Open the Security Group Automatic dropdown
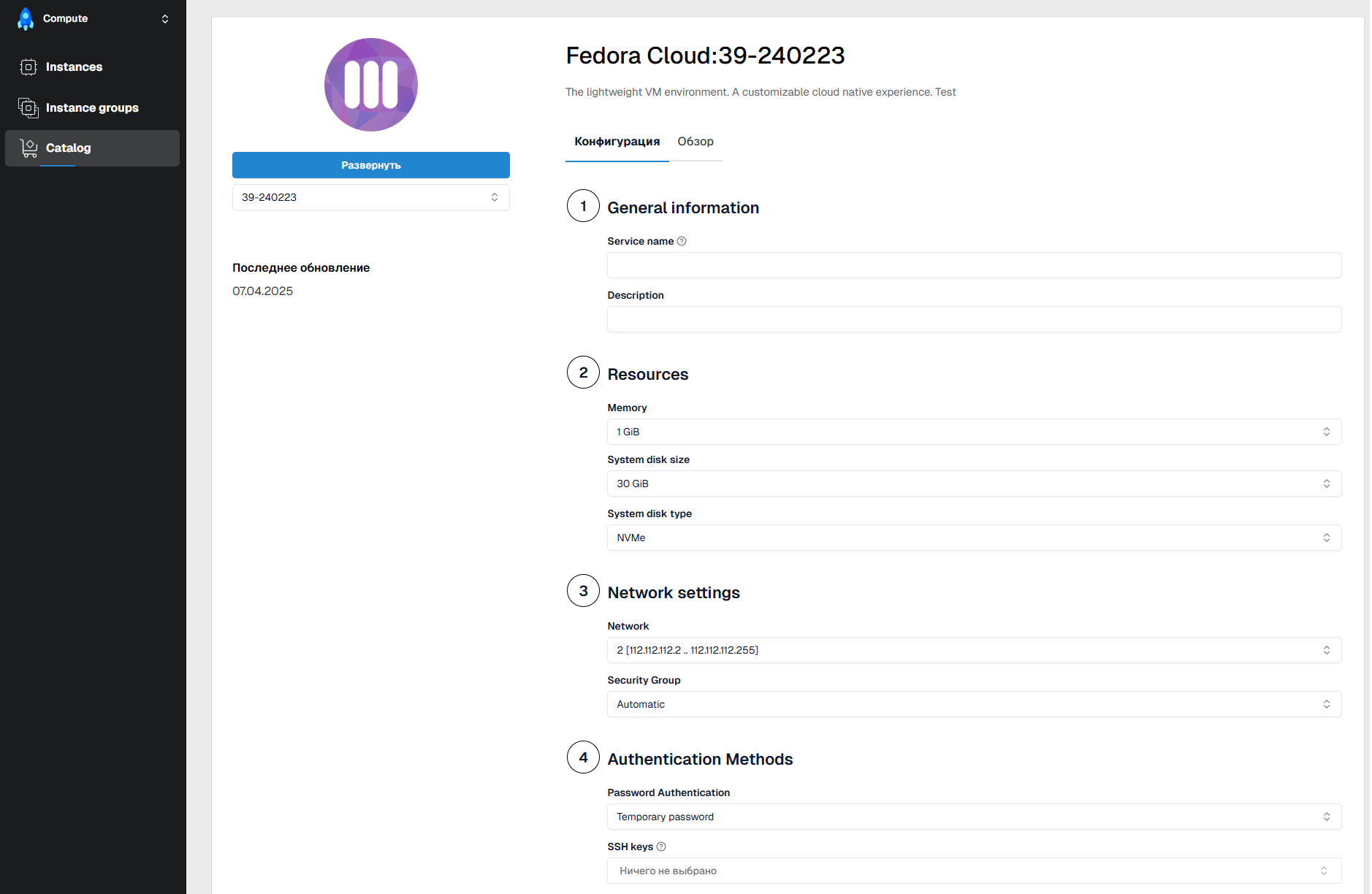 (x=974, y=704)
